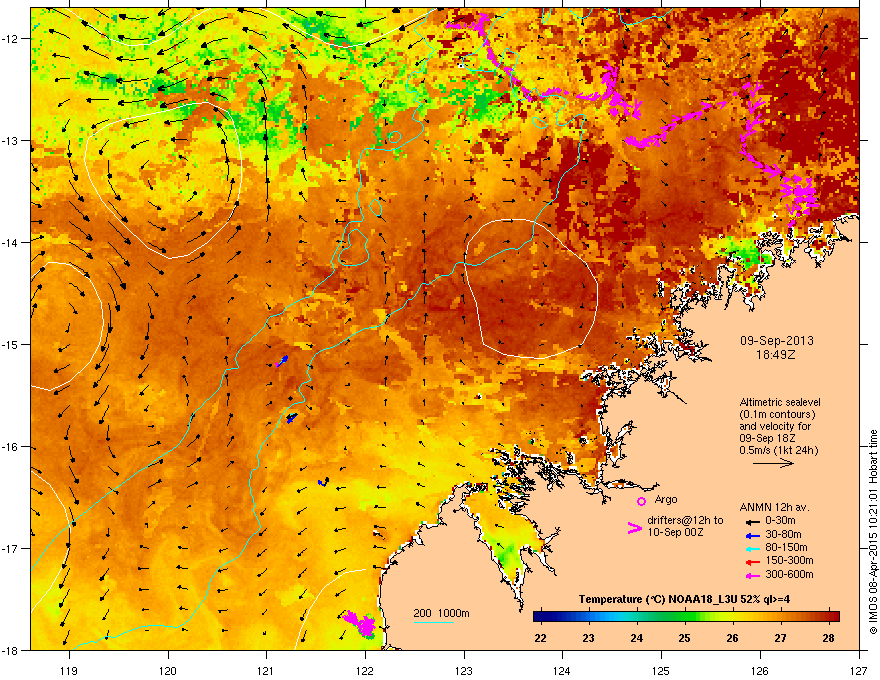Click the 121 longitude axis label
This screenshot has height=680, width=880.
[x=267, y=670]
